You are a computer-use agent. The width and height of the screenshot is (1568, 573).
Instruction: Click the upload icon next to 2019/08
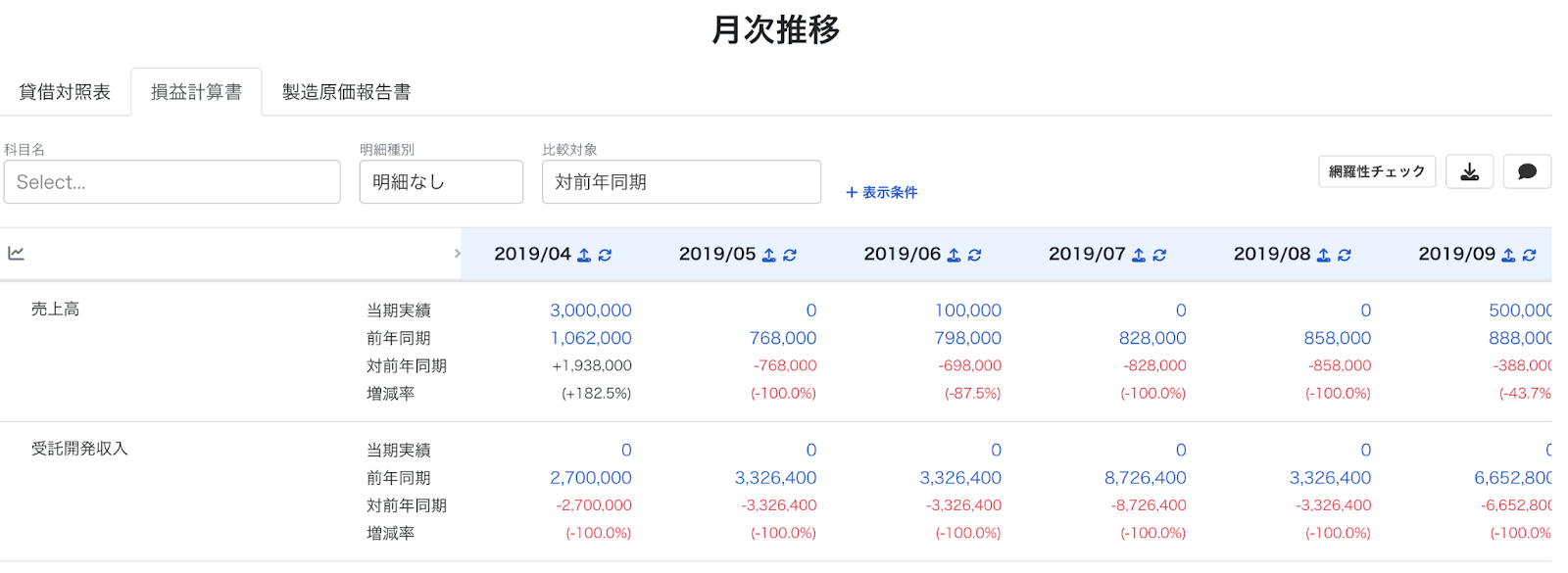[1324, 255]
